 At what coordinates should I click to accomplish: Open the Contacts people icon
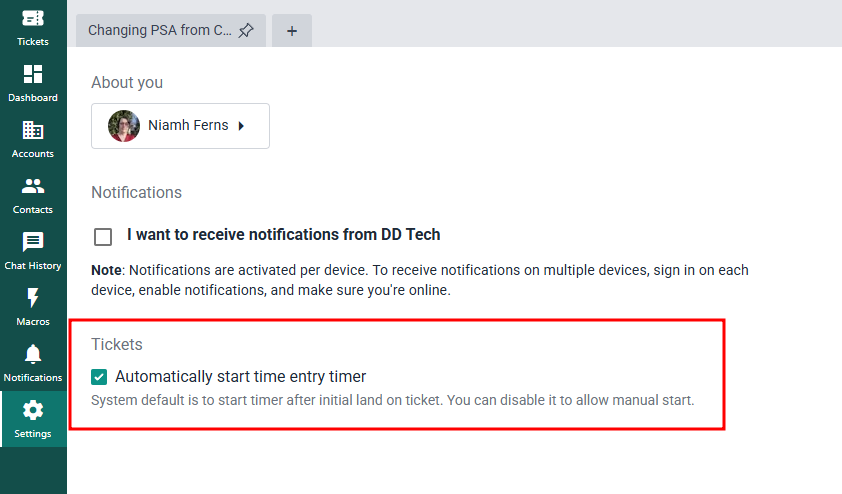tap(33, 187)
